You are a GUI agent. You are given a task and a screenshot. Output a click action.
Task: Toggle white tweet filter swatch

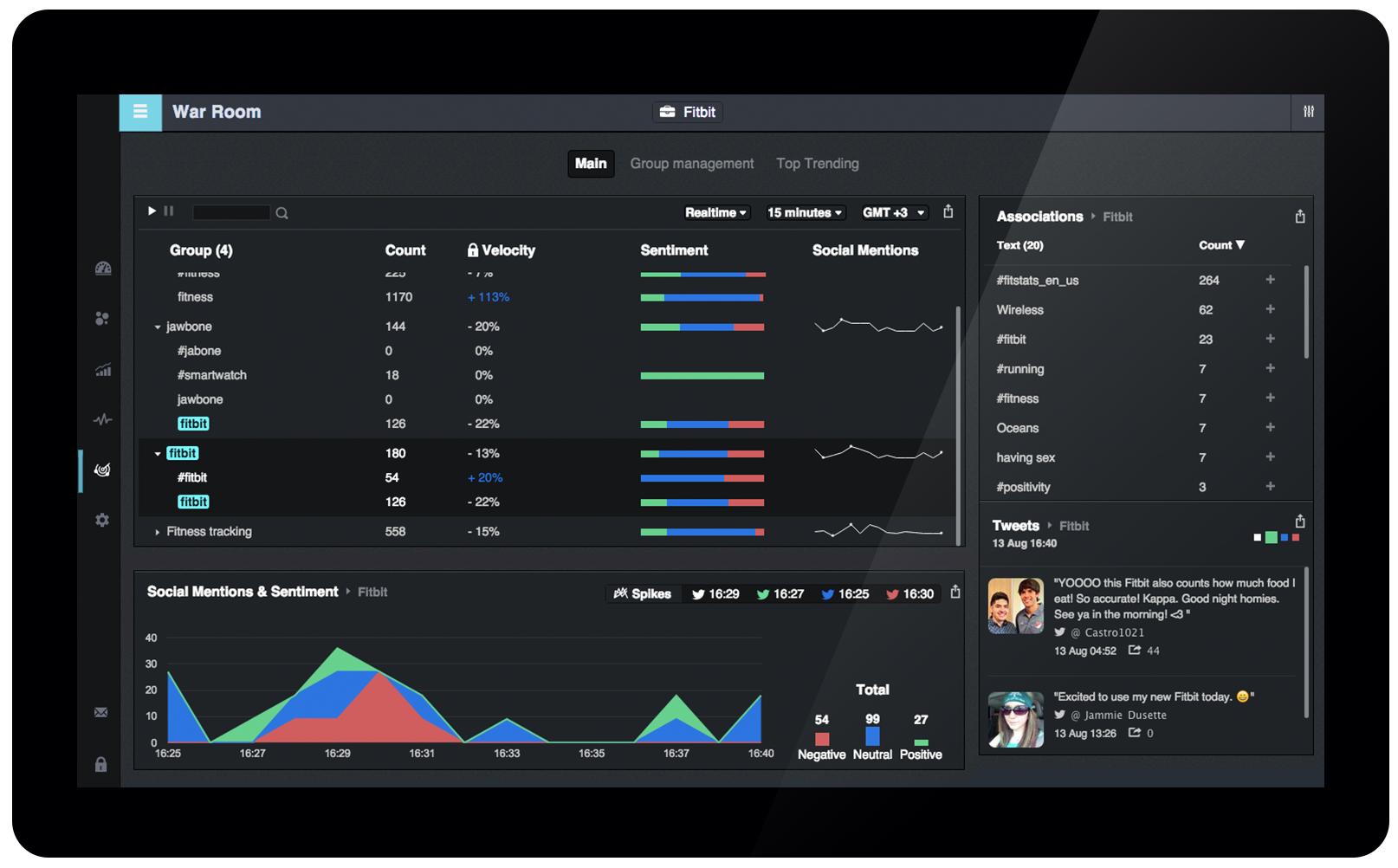pos(1258,538)
